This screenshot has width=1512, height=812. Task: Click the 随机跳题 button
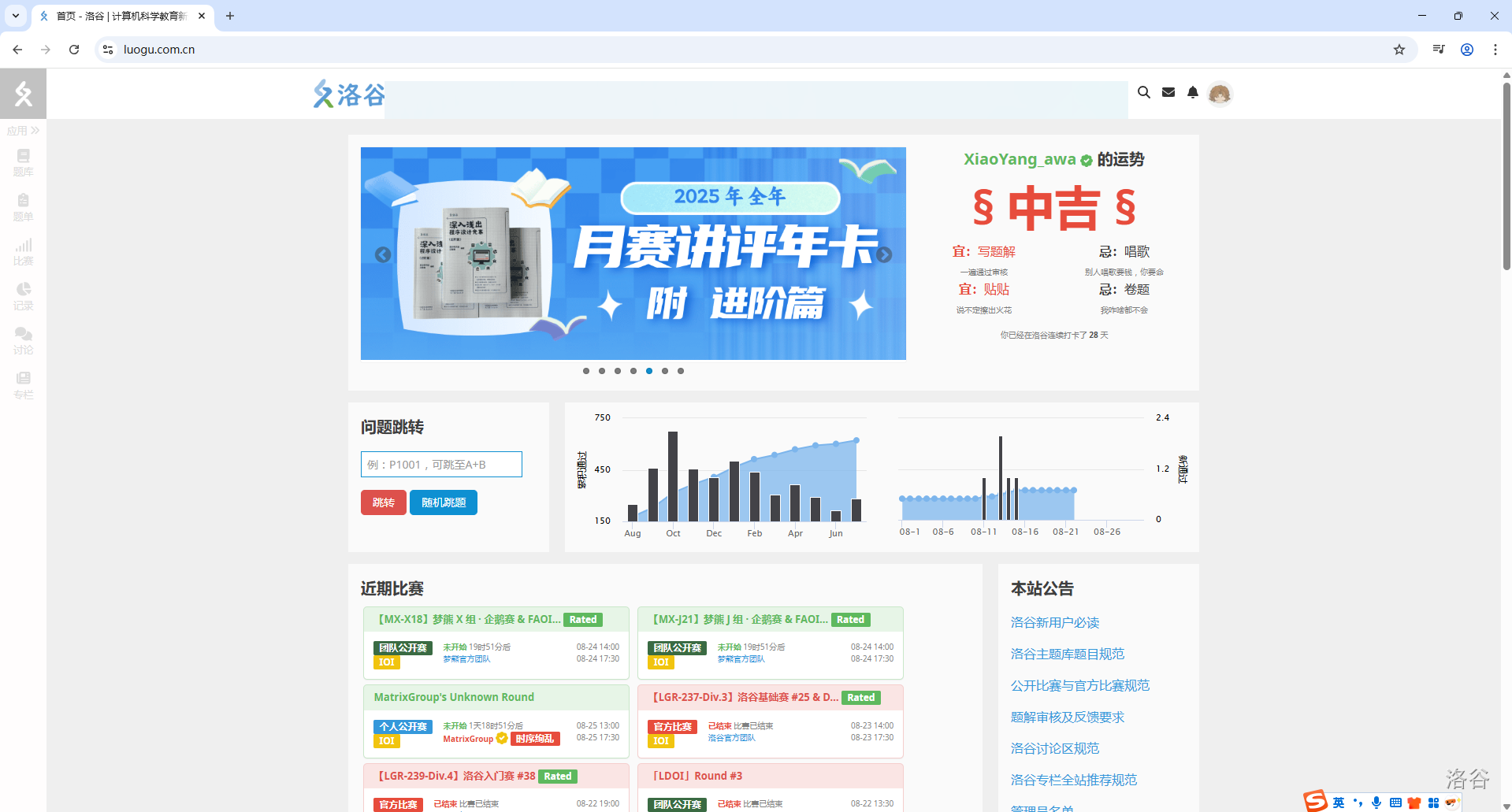coord(443,502)
